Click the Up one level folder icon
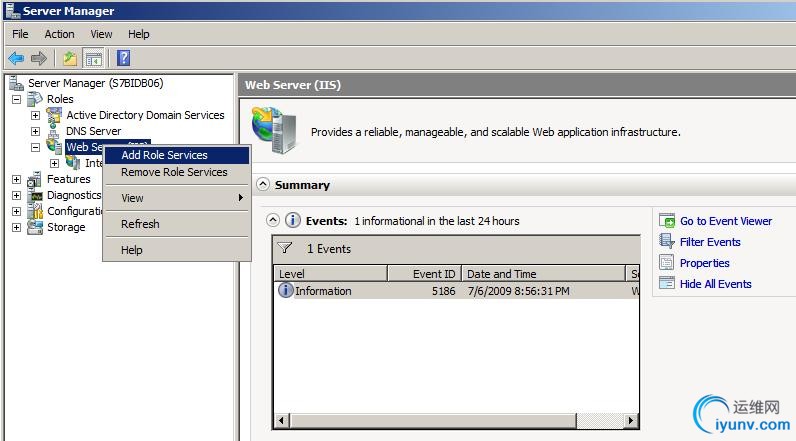 [70, 58]
